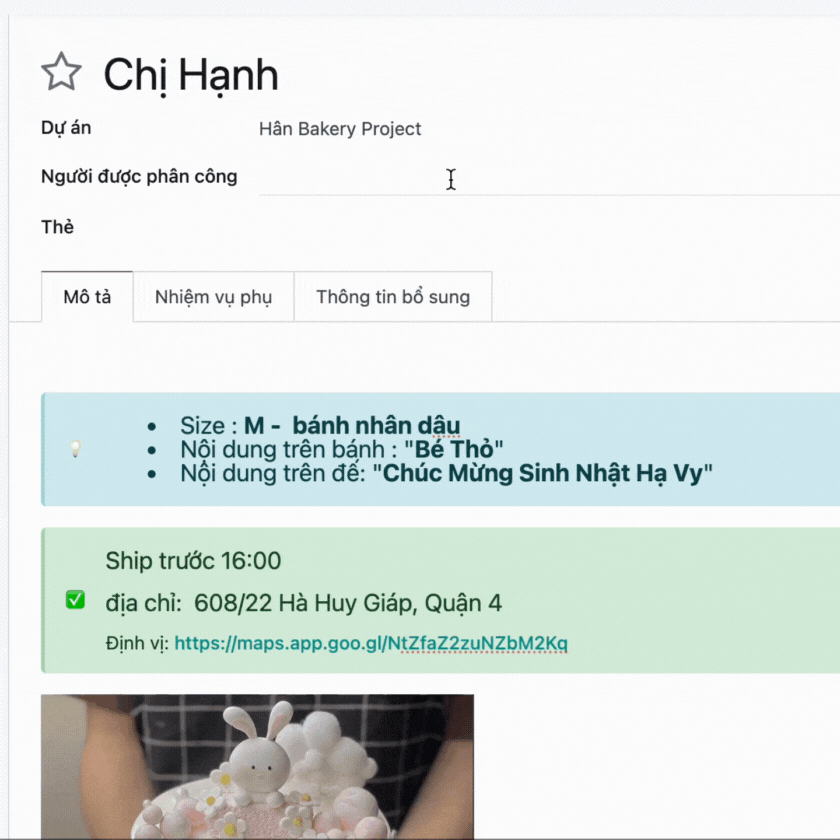Open the Hân Bakery Project link

340,129
